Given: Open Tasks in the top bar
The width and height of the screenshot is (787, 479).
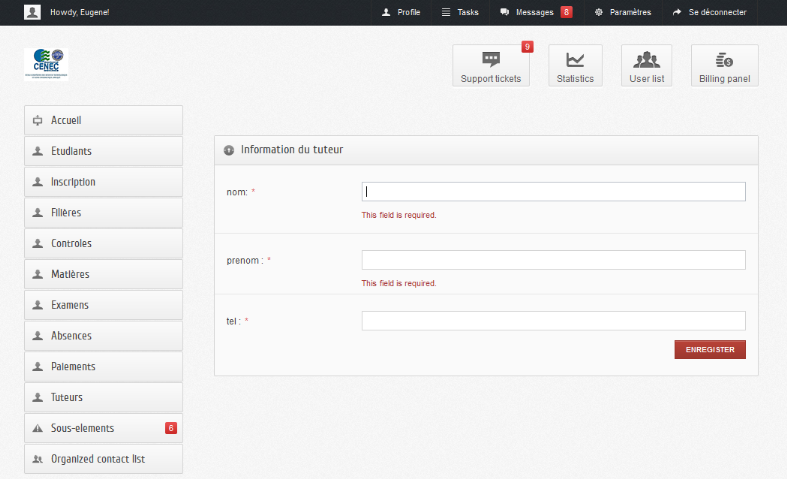Looking at the screenshot, I should tap(460, 12).
